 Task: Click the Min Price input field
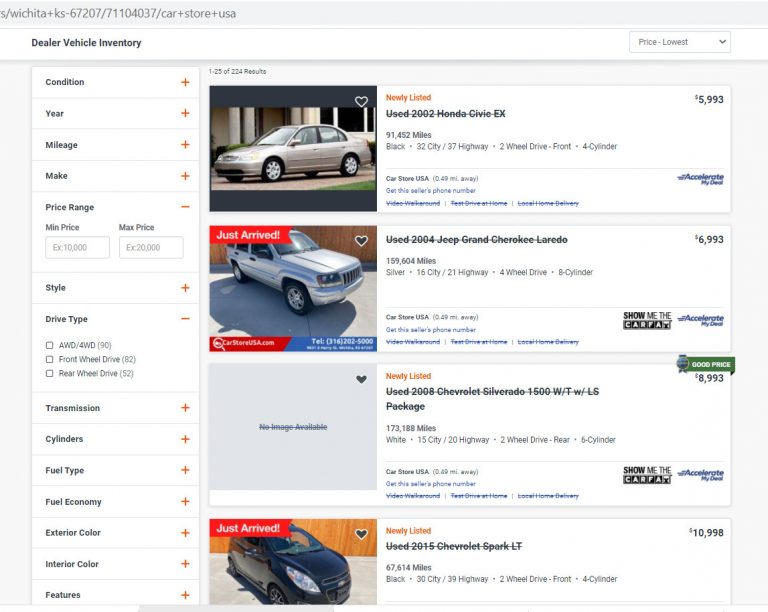[77, 248]
